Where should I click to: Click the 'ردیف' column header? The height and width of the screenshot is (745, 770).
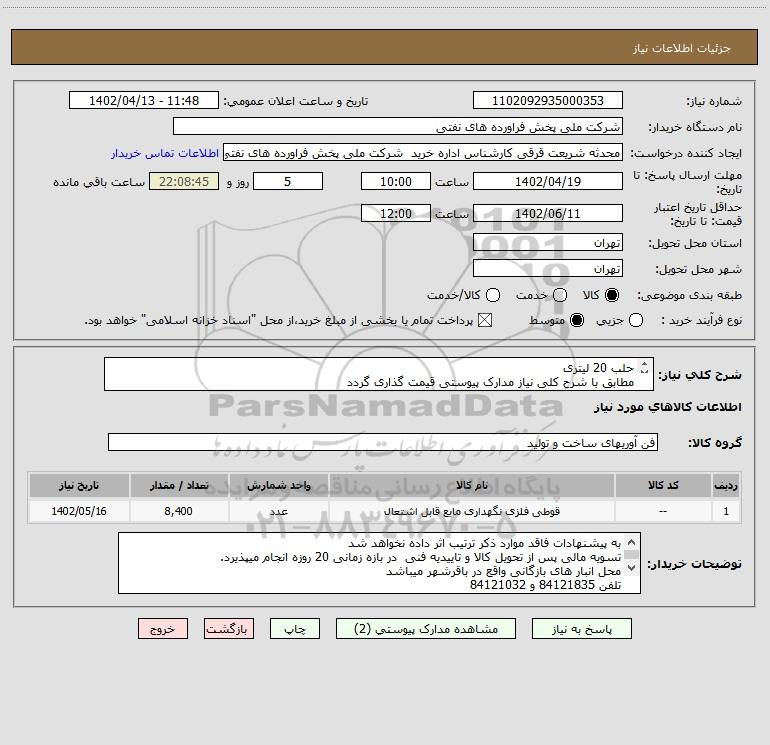[x=726, y=485]
